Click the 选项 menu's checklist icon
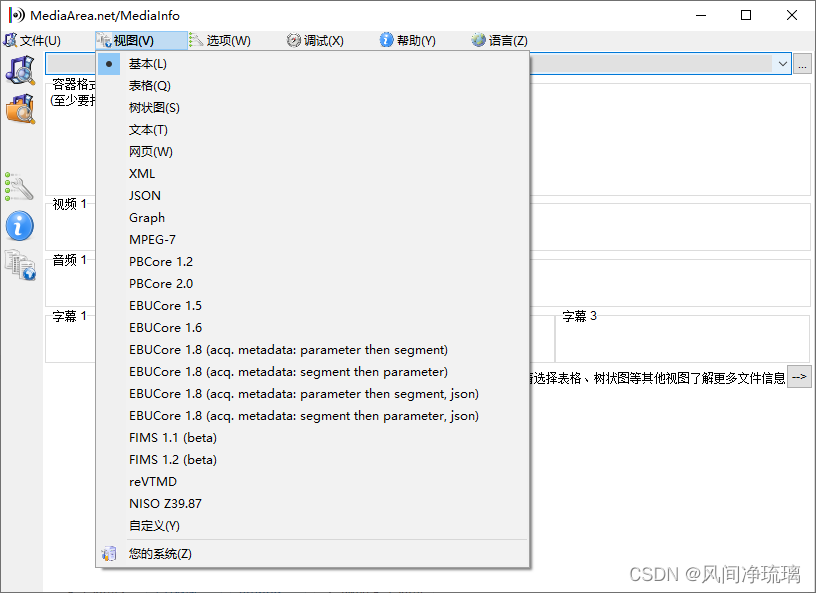 click(x=196, y=40)
